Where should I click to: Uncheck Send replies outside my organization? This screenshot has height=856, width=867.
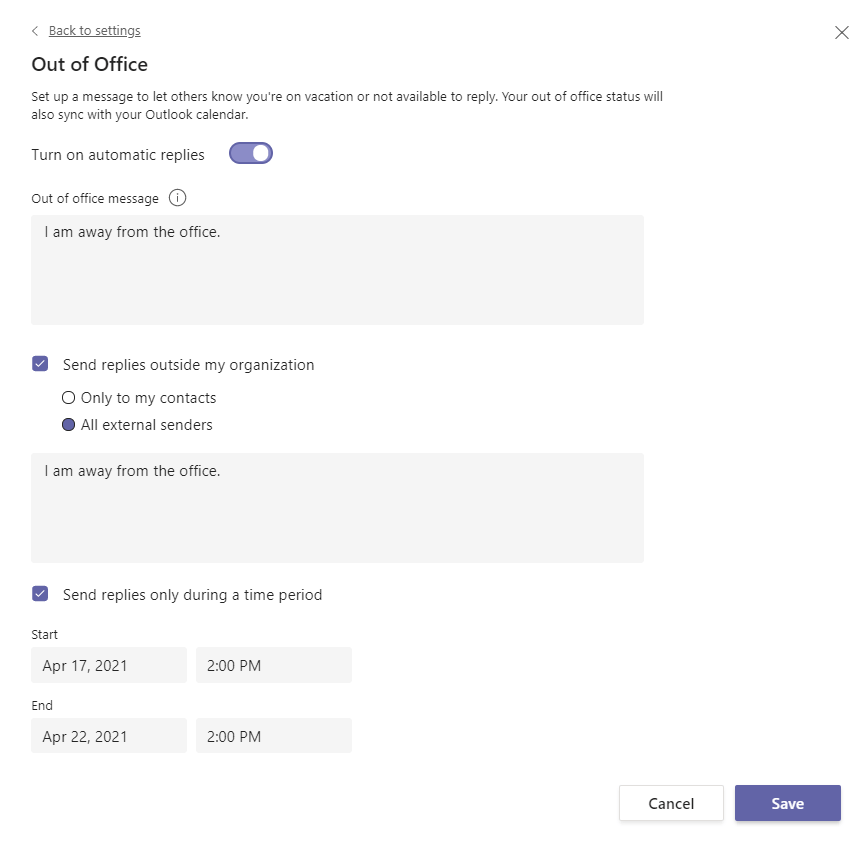(40, 364)
